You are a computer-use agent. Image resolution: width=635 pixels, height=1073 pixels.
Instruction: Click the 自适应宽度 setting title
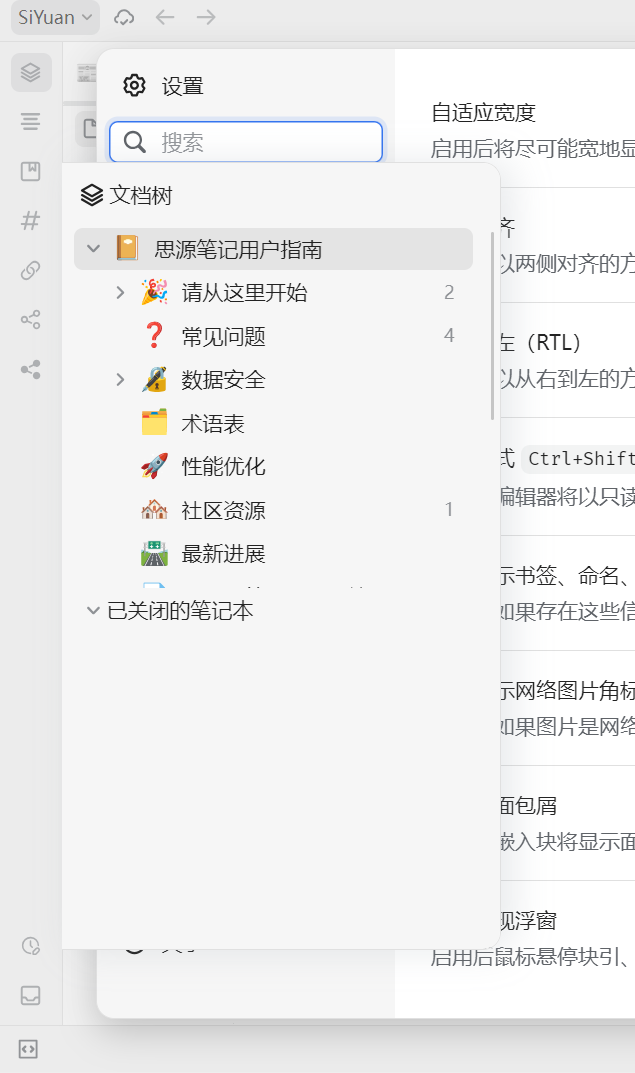483,113
